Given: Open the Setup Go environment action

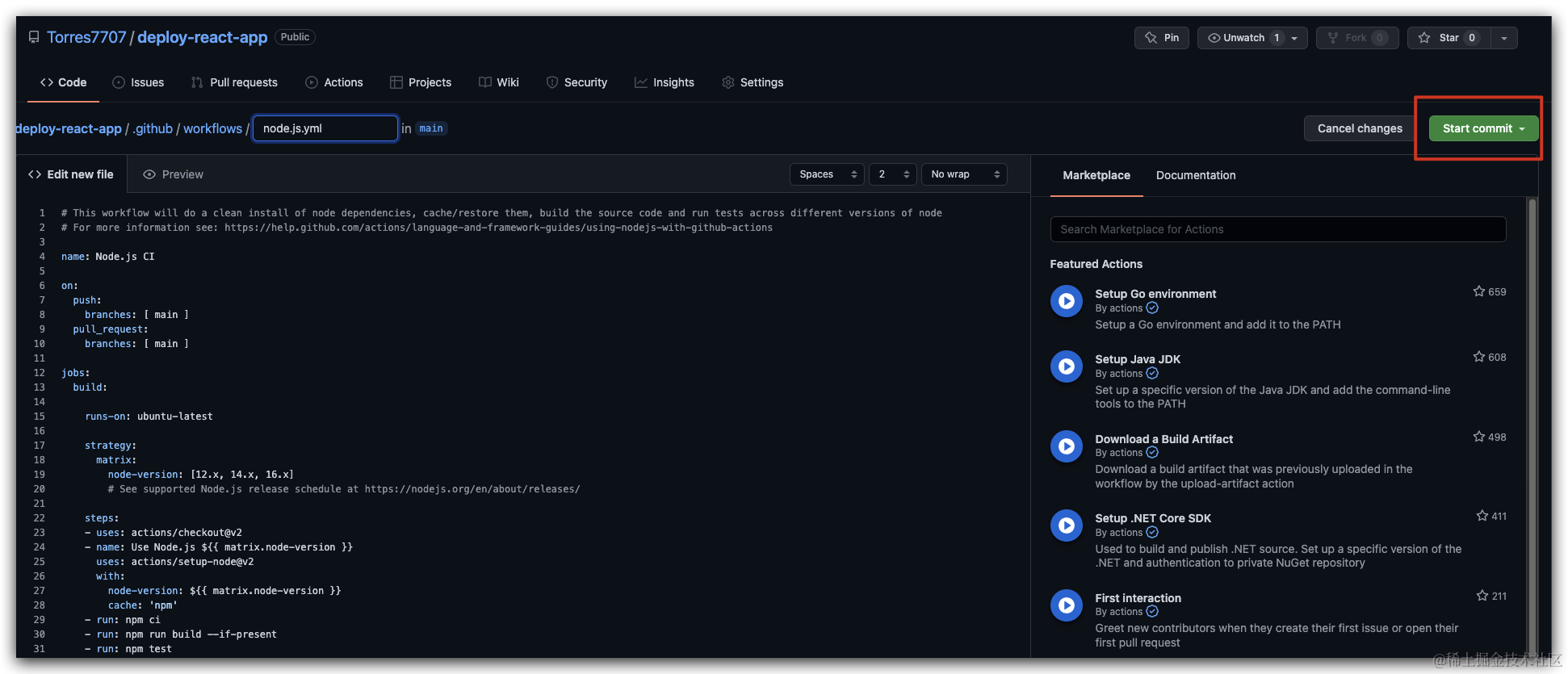Looking at the screenshot, I should click(x=1155, y=294).
